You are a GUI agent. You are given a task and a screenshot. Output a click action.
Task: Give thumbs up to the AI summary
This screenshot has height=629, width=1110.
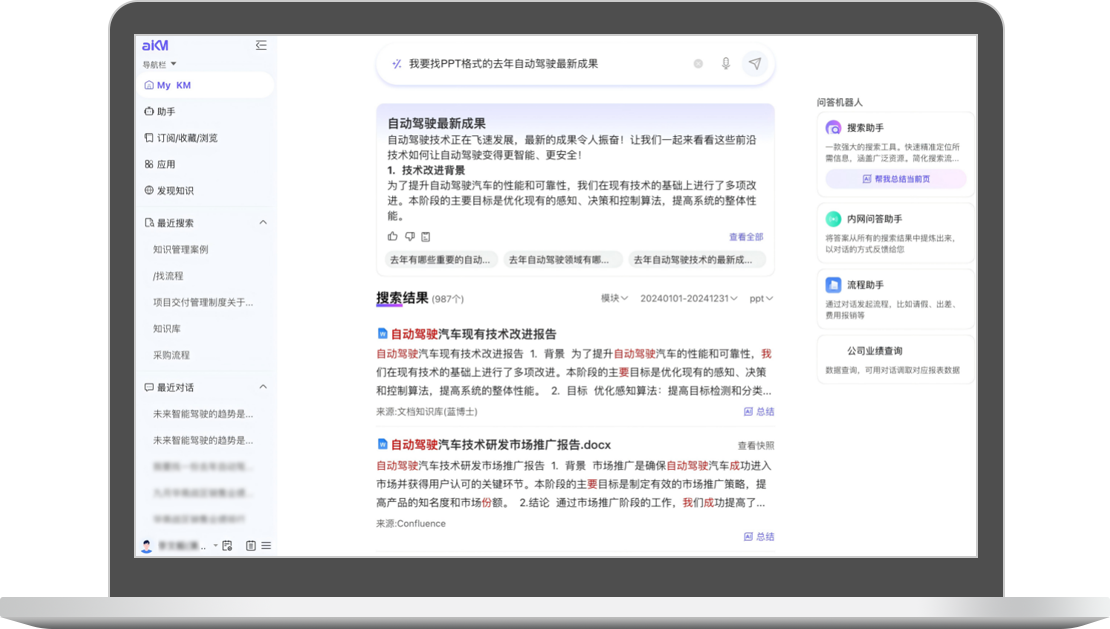tap(393, 237)
